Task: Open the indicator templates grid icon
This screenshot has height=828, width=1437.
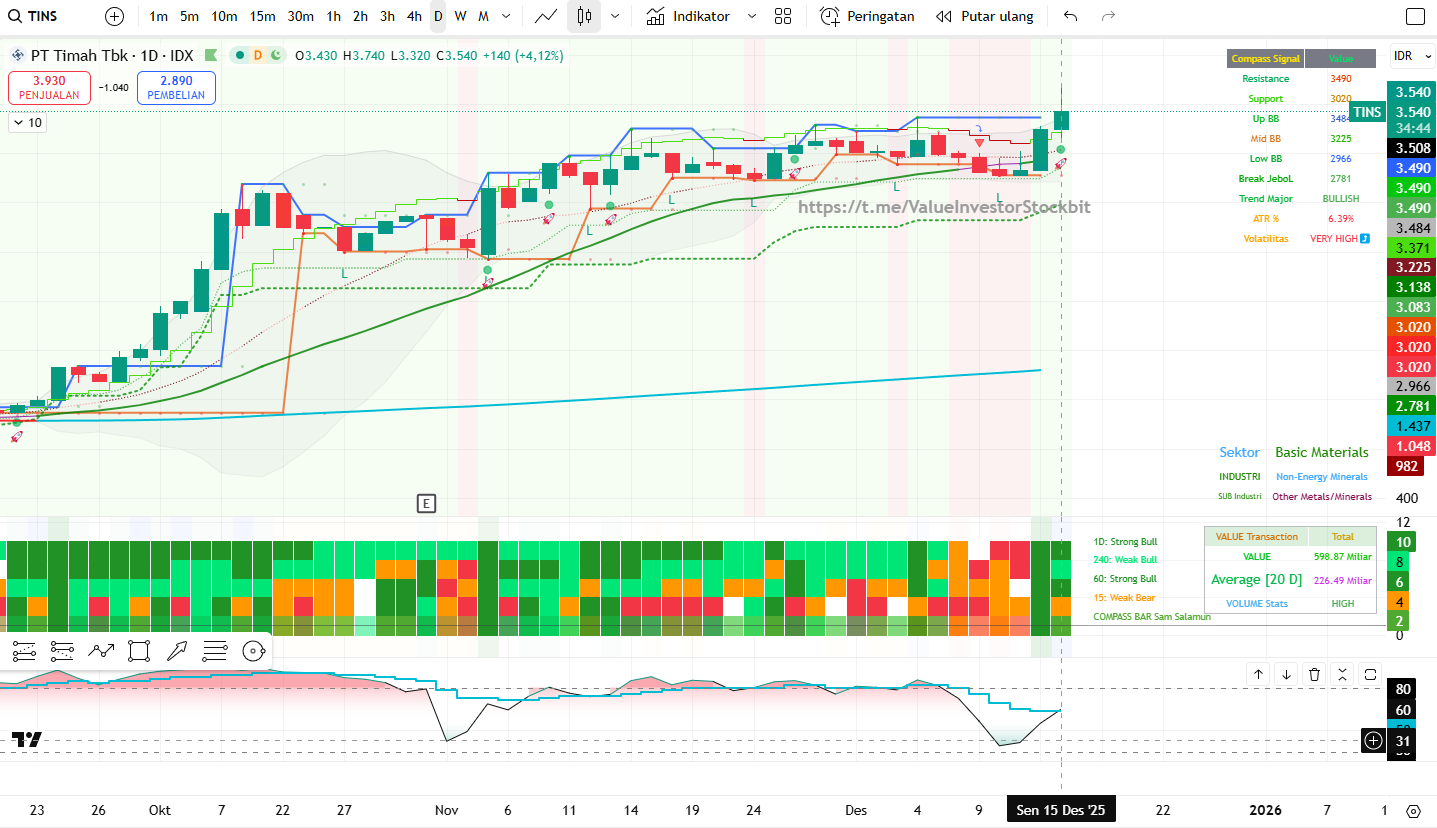Action: tap(783, 16)
